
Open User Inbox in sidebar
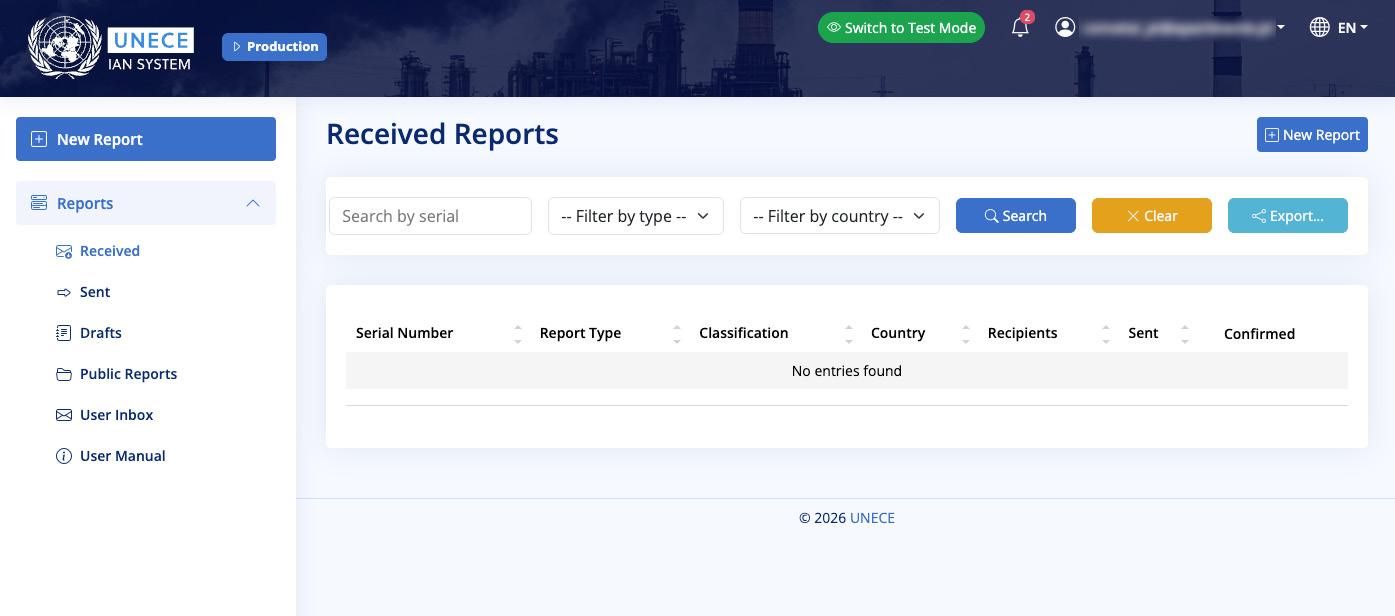tap(117, 415)
